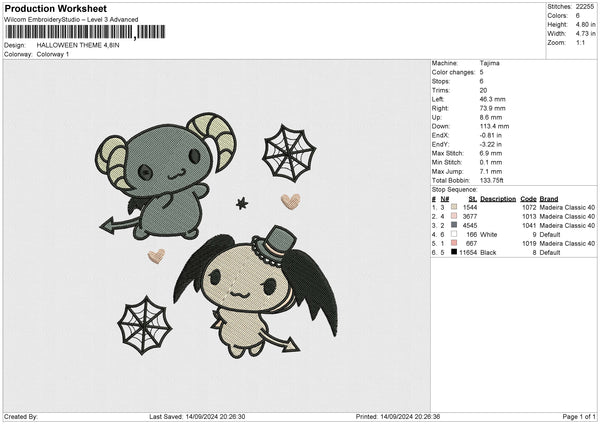Click the "Brand" column header
The height and width of the screenshot is (424, 600).
pyautogui.click(x=549, y=199)
